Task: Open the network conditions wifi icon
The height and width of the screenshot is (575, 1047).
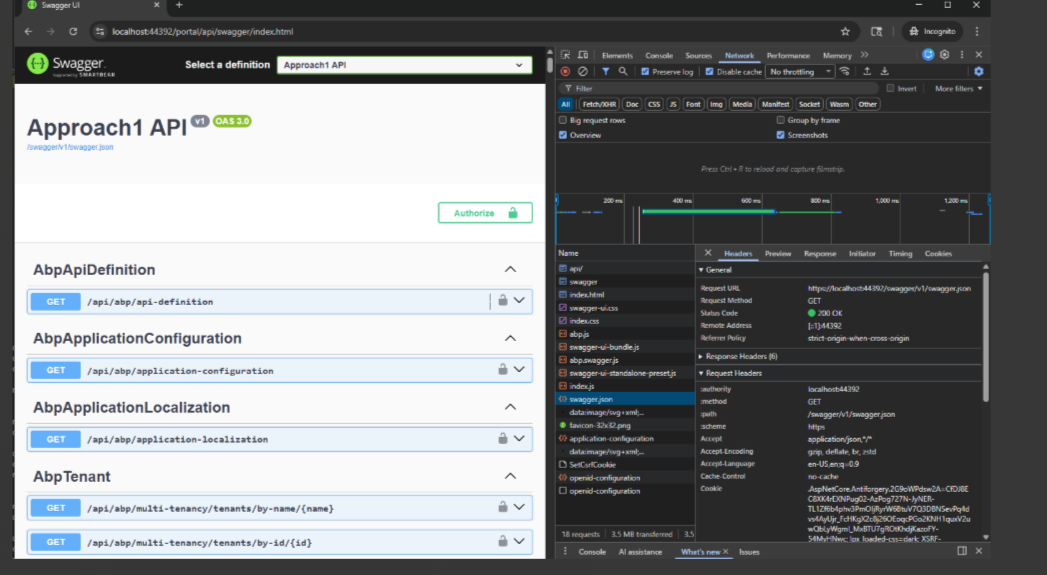Action: pyautogui.click(x=845, y=72)
